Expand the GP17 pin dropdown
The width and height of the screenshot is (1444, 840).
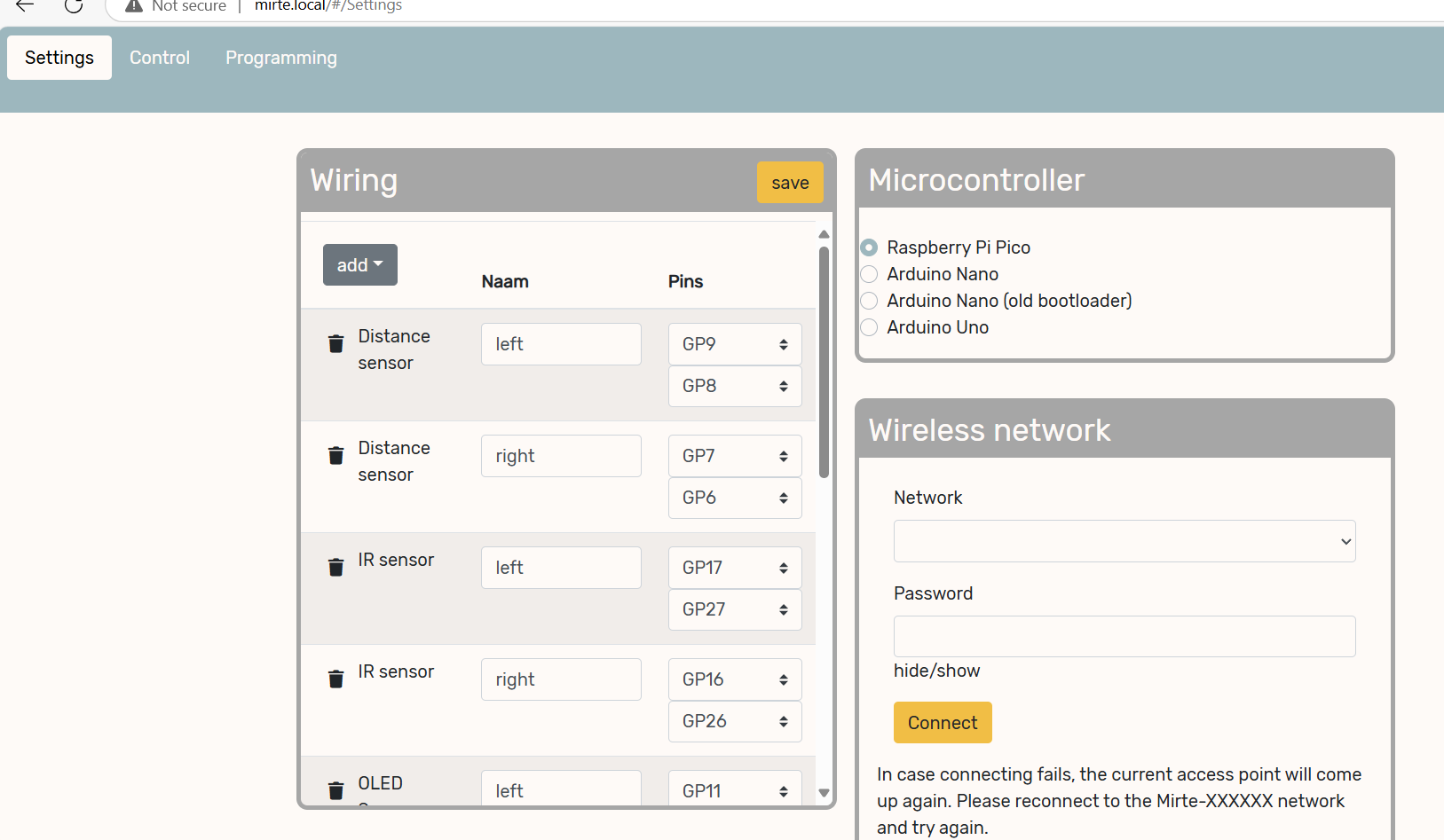click(735, 568)
